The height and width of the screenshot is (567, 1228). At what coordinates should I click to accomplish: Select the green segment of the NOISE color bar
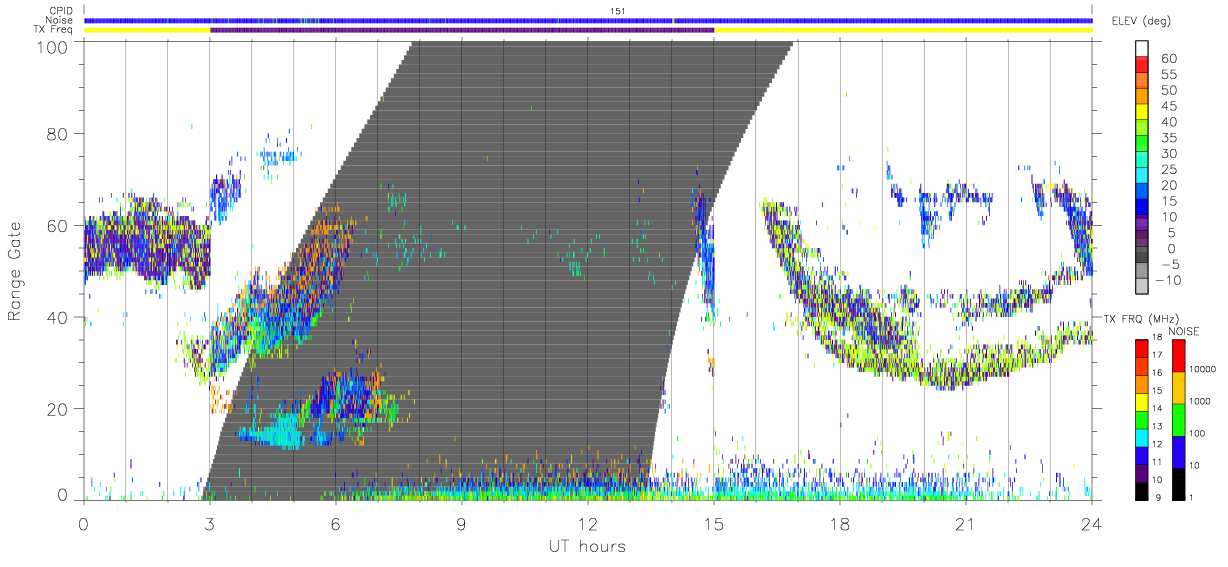coord(1178,419)
